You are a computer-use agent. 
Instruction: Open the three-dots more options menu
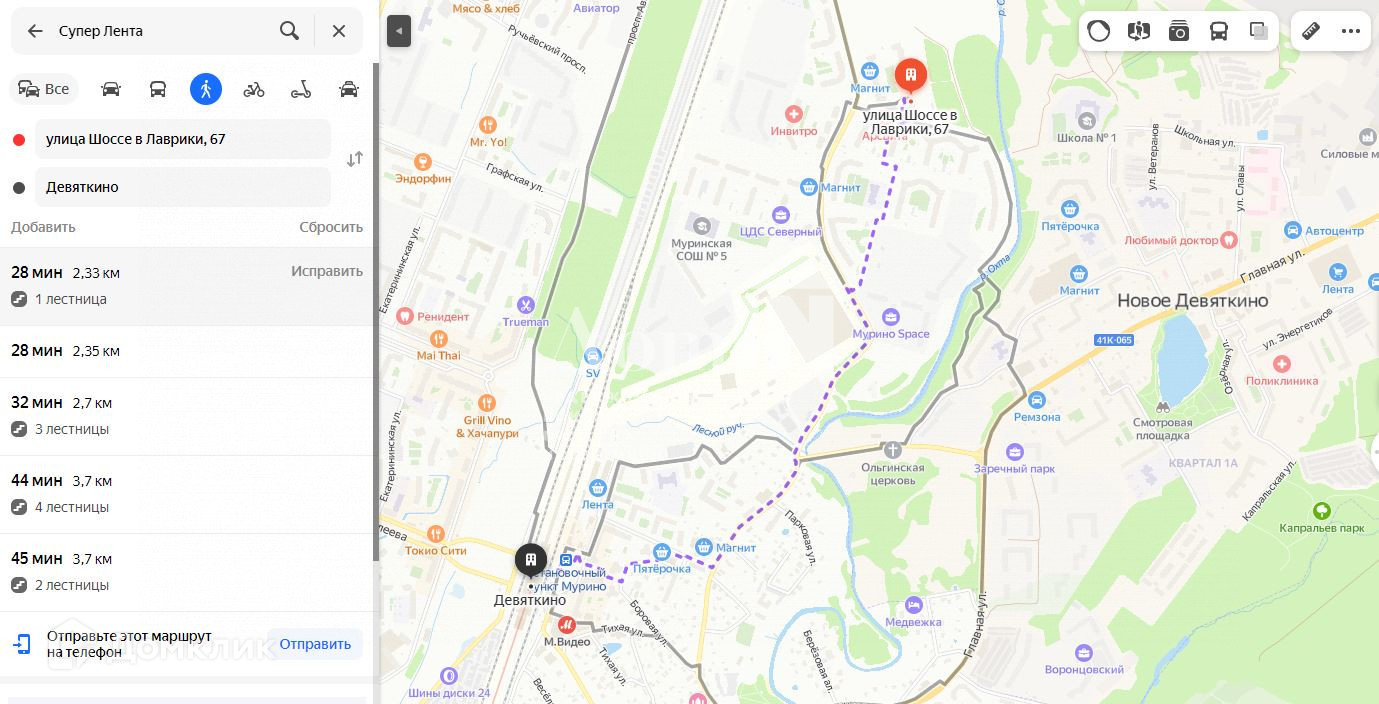[1351, 31]
